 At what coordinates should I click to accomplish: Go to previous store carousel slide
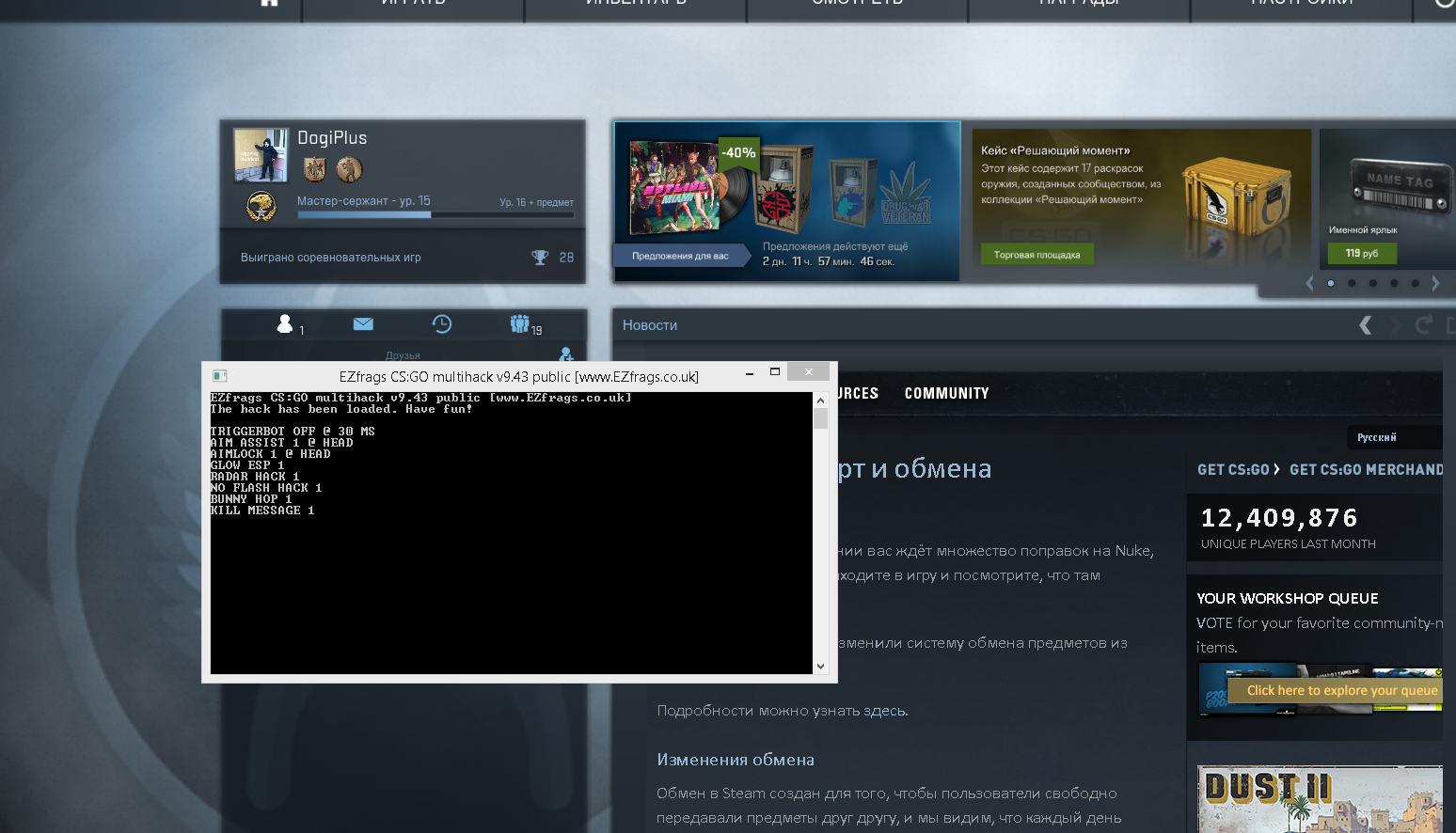1309,283
